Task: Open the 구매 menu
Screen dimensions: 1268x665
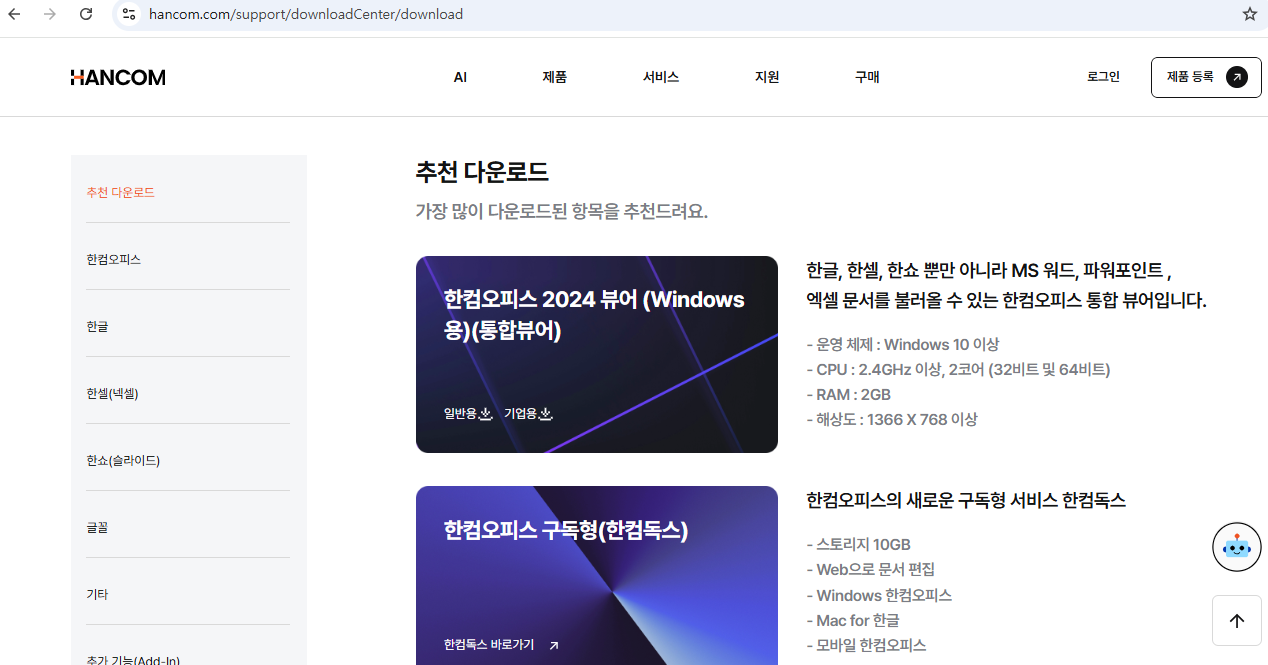Action: point(867,77)
